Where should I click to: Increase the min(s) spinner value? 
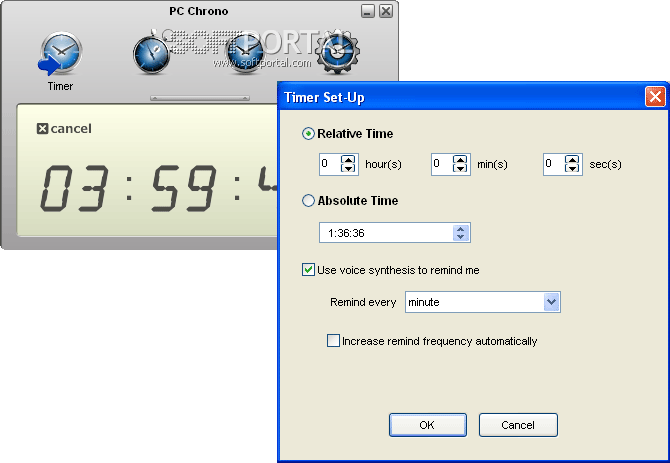pyautogui.click(x=460, y=160)
